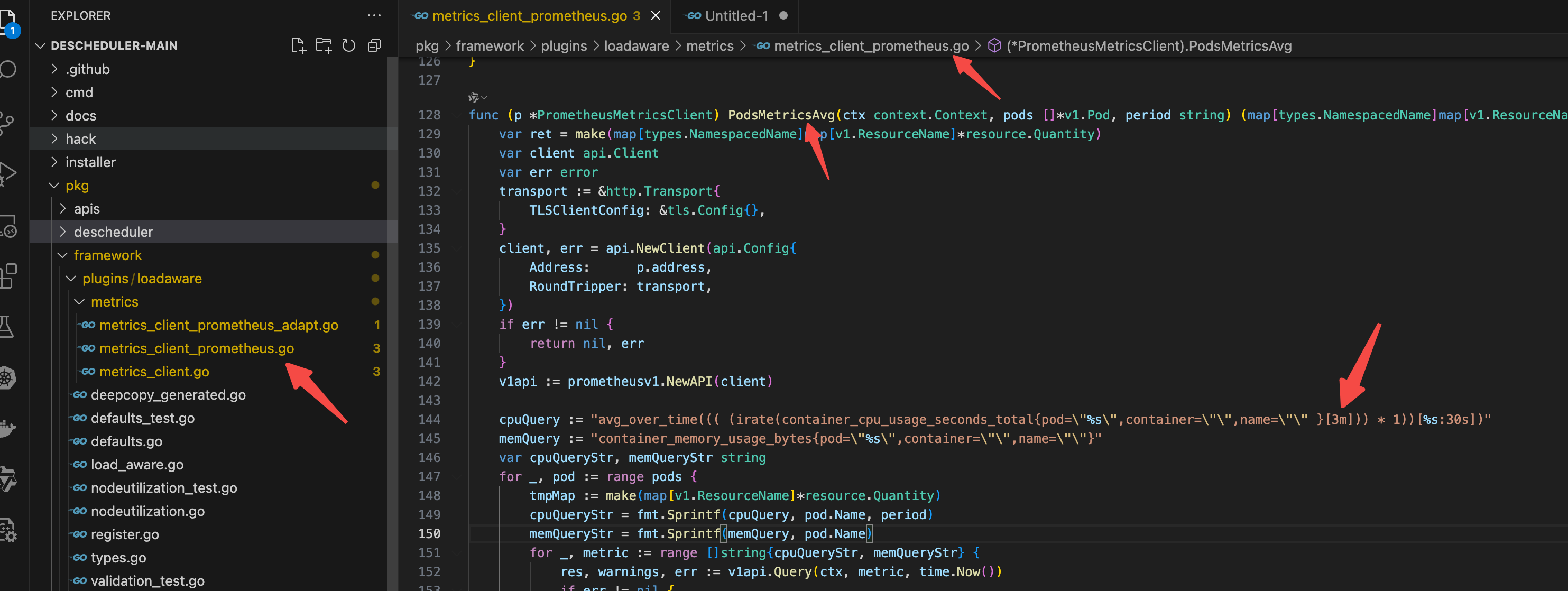
Task: Open Explorer views and more actions menu
Action: click(x=374, y=15)
